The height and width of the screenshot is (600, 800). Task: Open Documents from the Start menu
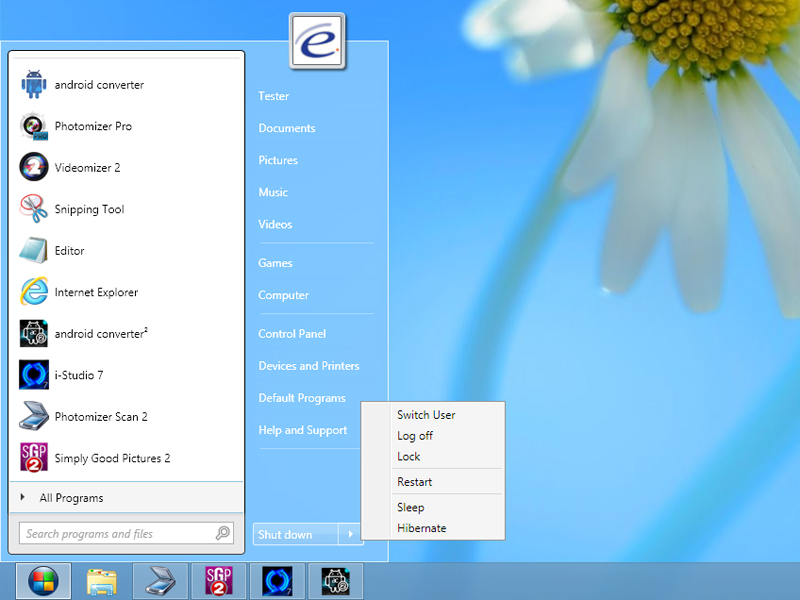(x=287, y=128)
